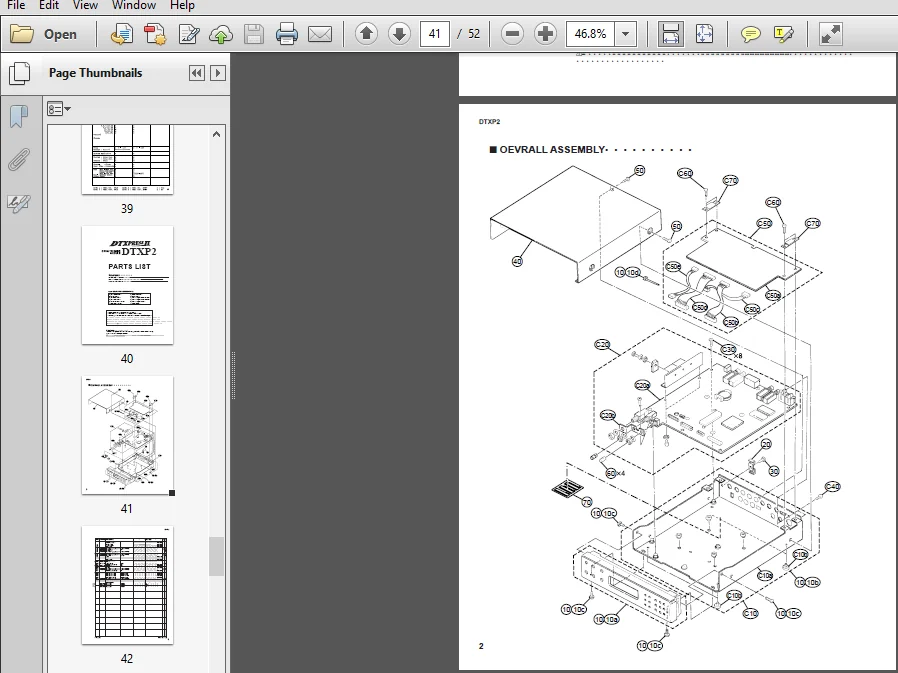This screenshot has height=673, width=898.
Task: Open the Signatures pen panel
Action: tap(19, 203)
